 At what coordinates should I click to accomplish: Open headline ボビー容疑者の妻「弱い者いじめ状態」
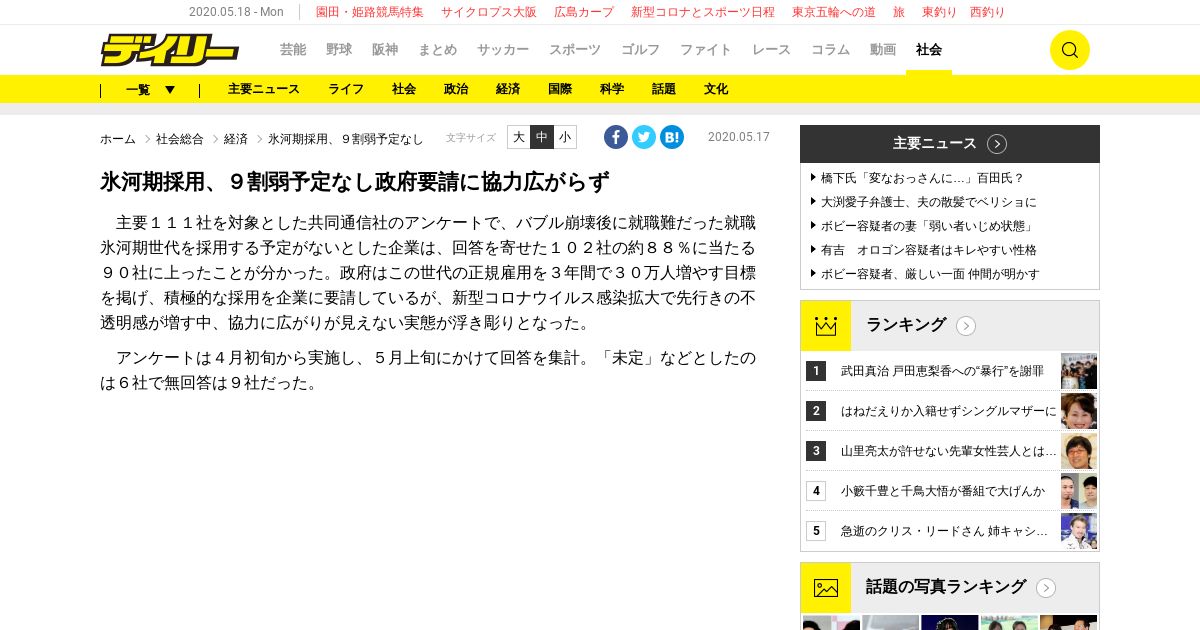[927, 226]
